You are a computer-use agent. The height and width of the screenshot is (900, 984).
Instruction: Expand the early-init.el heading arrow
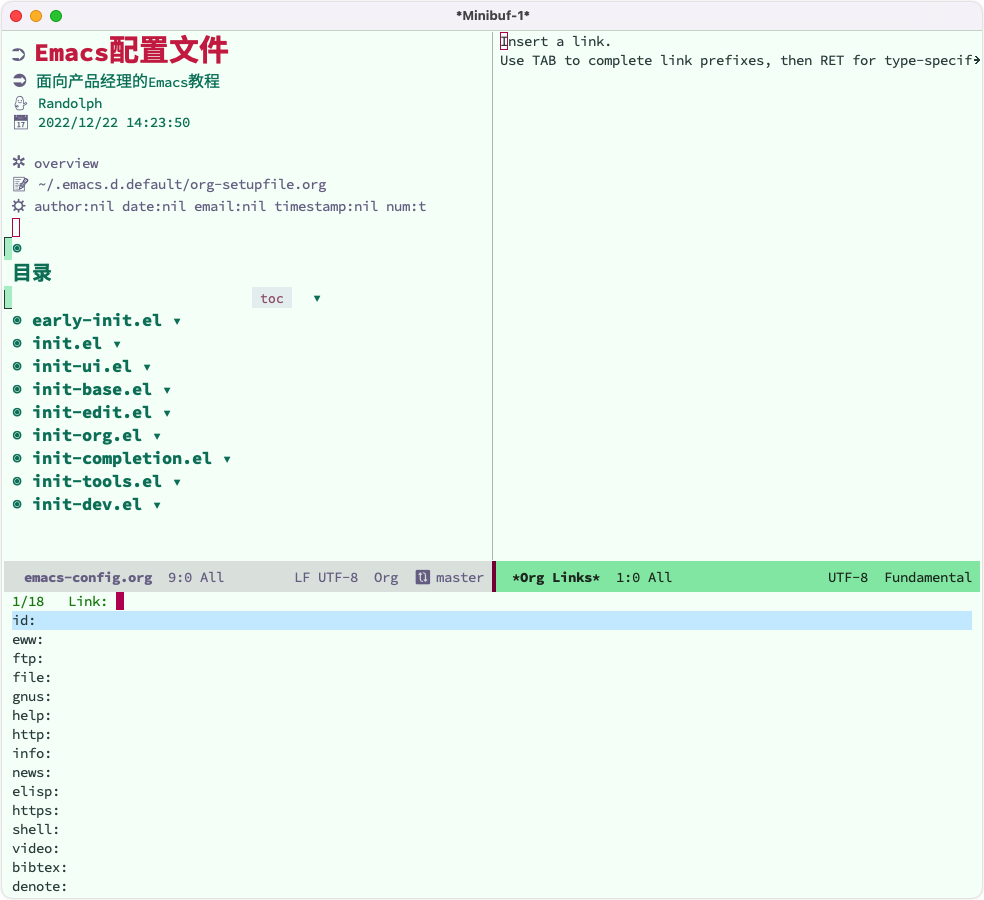click(x=177, y=321)
